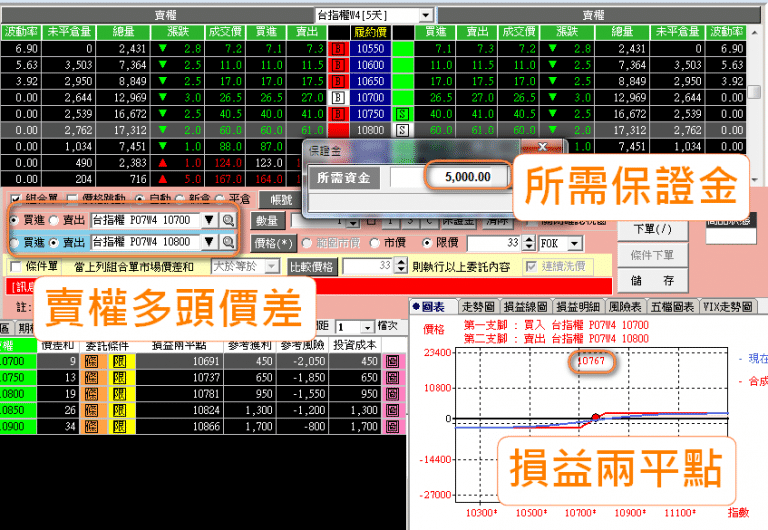Enable the 條件單 checkbox

click(x=15, y=267)
